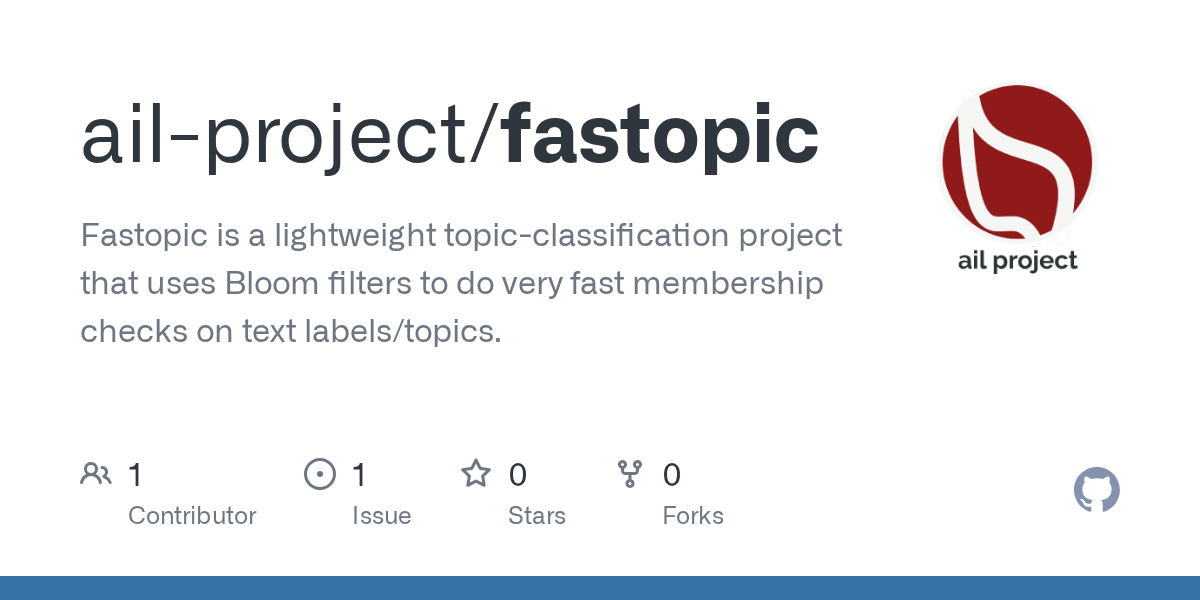
Task: Click the Fastopic description paragraph
Action: tap(460, 284)
